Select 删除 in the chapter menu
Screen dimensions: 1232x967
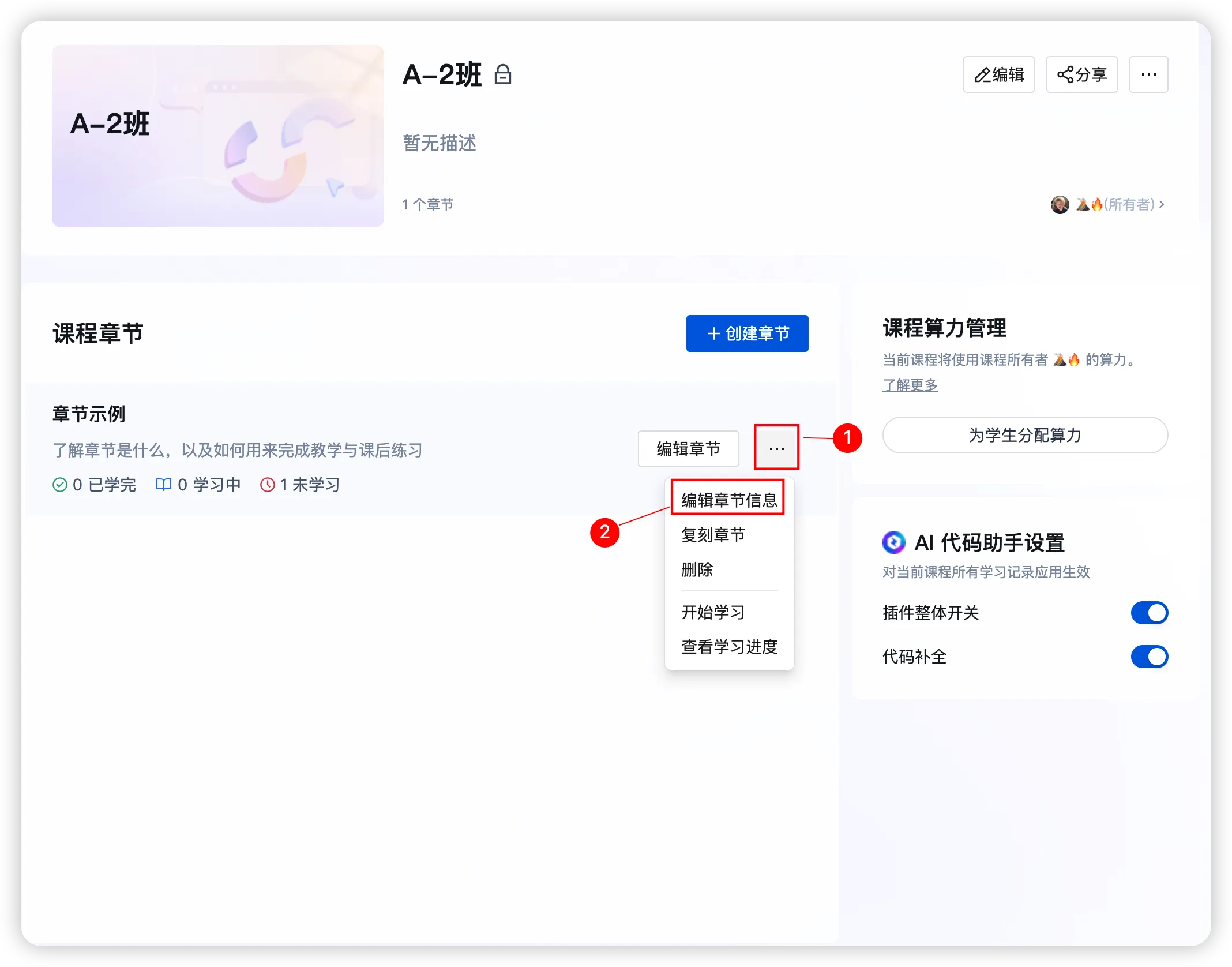click(x=697, y=569)
